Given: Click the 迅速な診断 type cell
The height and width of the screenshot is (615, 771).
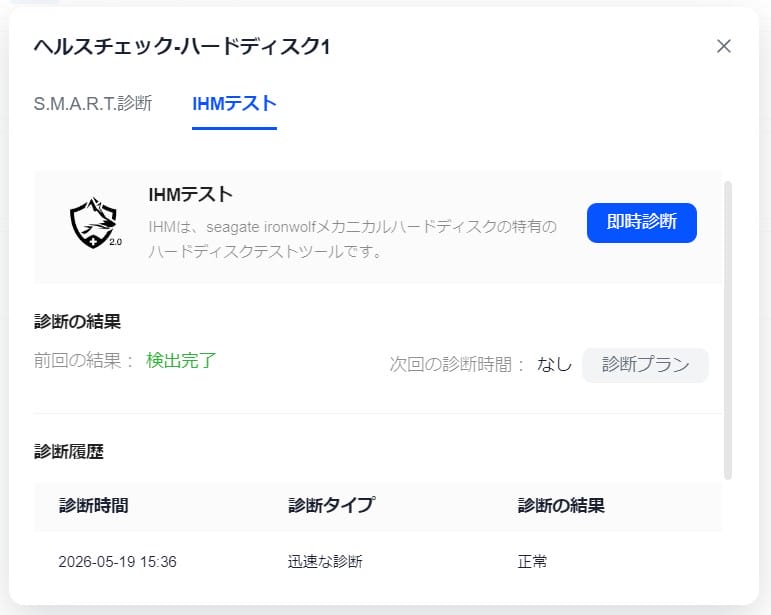Looking at the screenshot, I should pyautogui.click(x=325, y=561).
